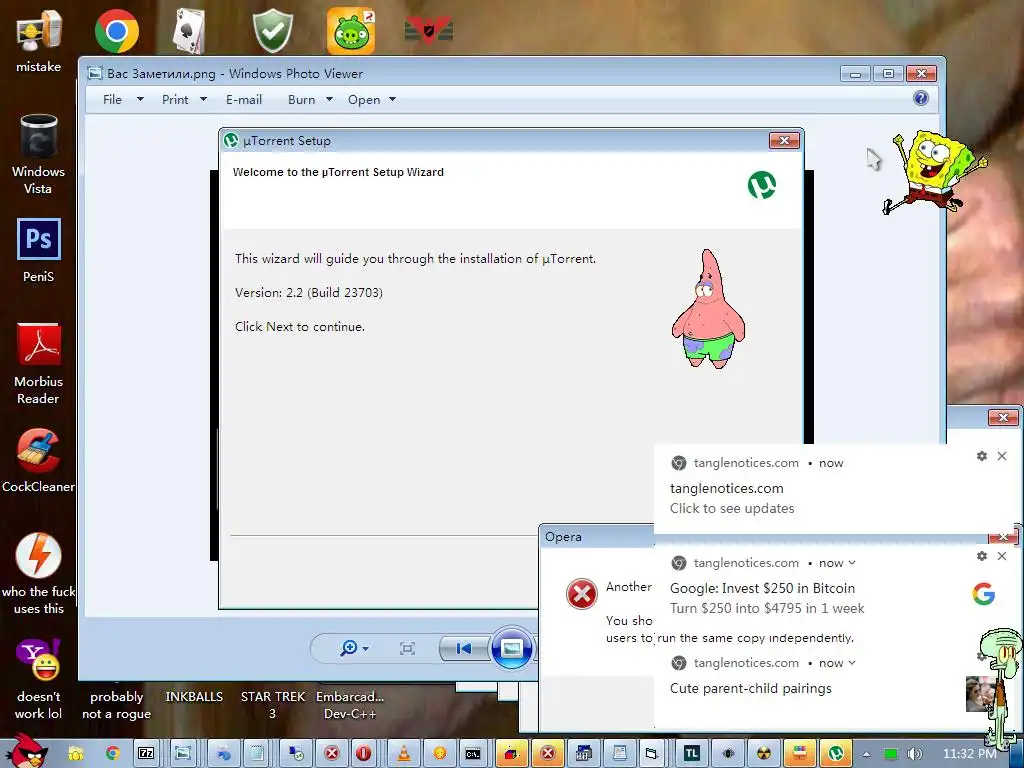The image size is (1024, 768).
Task: Go to previous photo in viewer
Action: tap(464, 648)
